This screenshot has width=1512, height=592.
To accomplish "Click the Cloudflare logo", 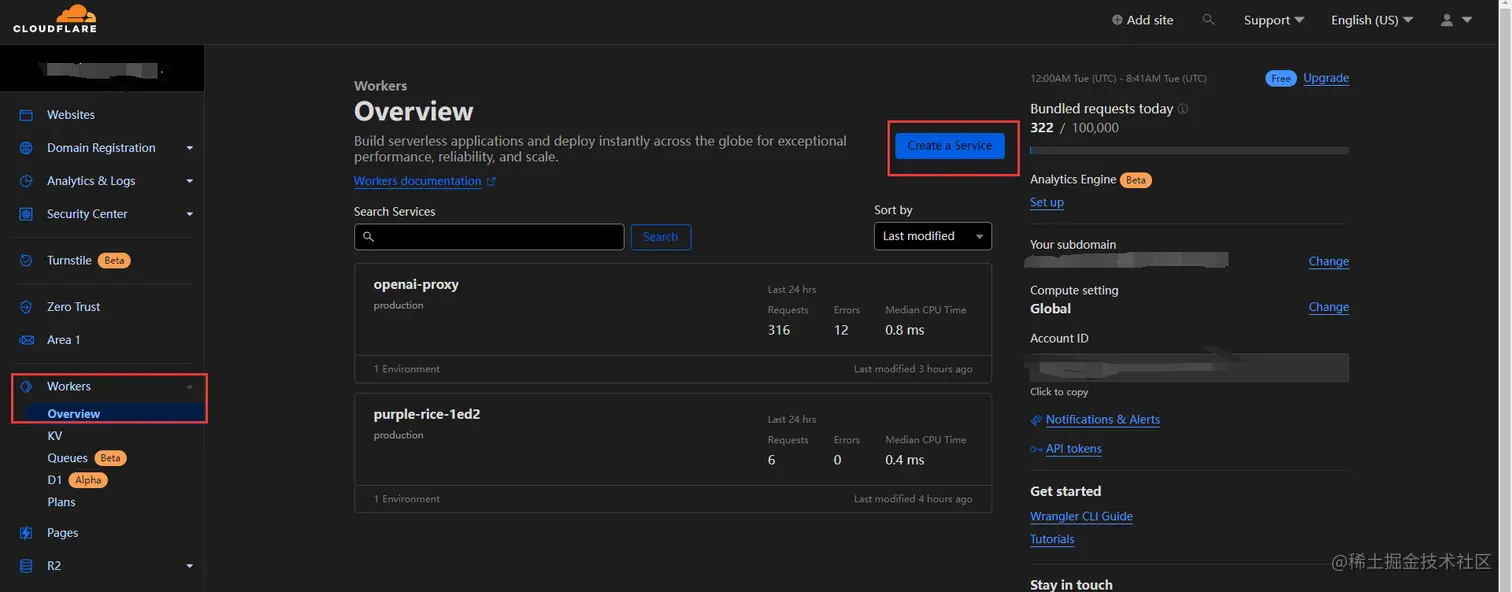I will click(x=55, y=19).
